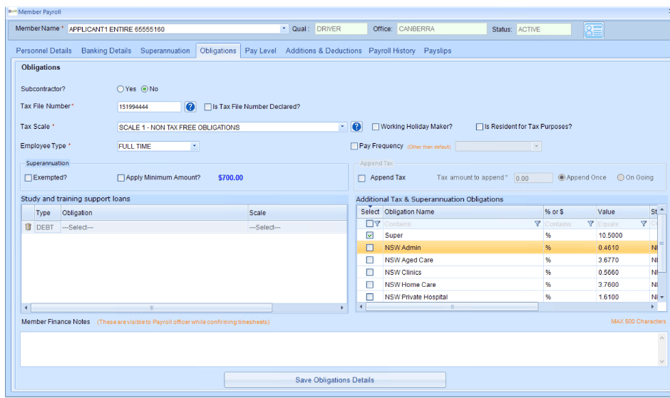
Task: Open the Payroll History tab
Action: 392,51
